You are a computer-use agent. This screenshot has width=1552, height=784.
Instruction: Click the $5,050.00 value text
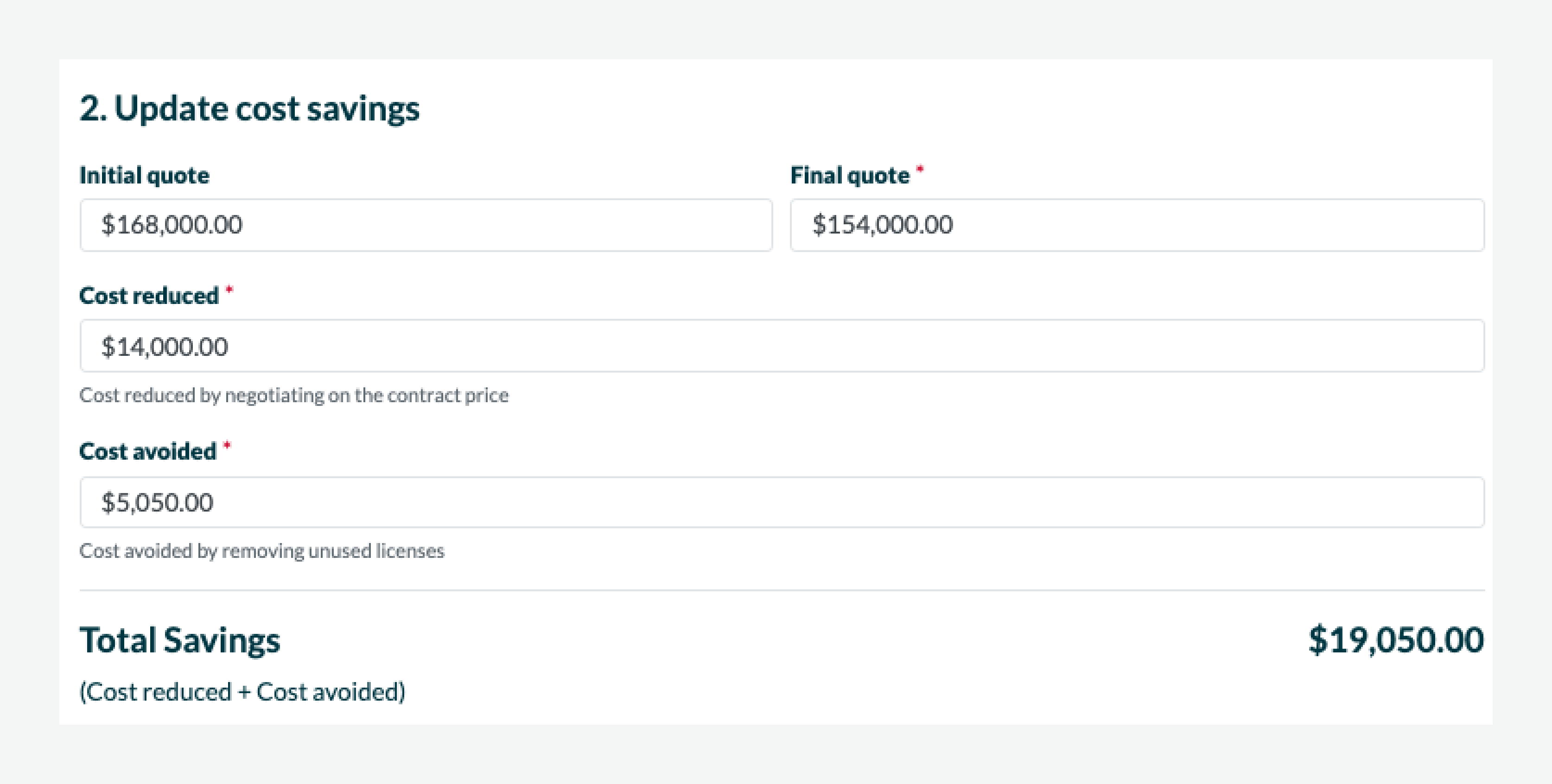[157, 502]
